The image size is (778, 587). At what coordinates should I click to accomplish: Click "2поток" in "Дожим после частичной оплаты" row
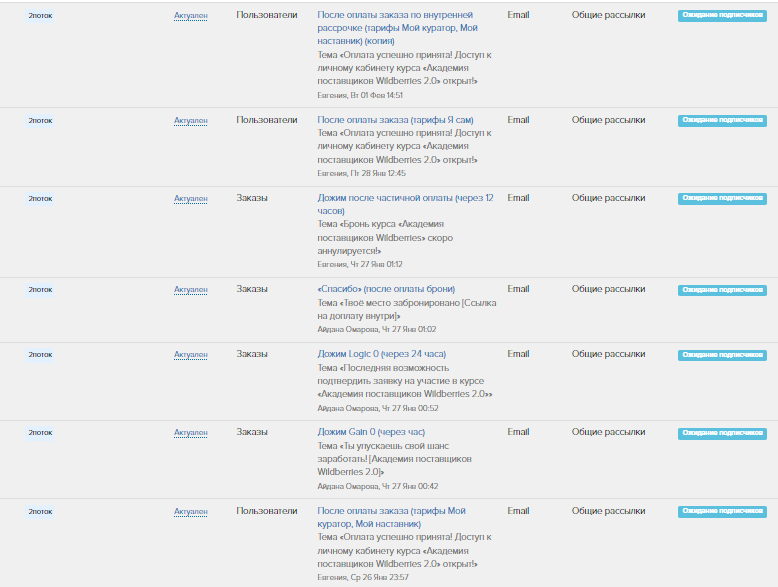40,199
